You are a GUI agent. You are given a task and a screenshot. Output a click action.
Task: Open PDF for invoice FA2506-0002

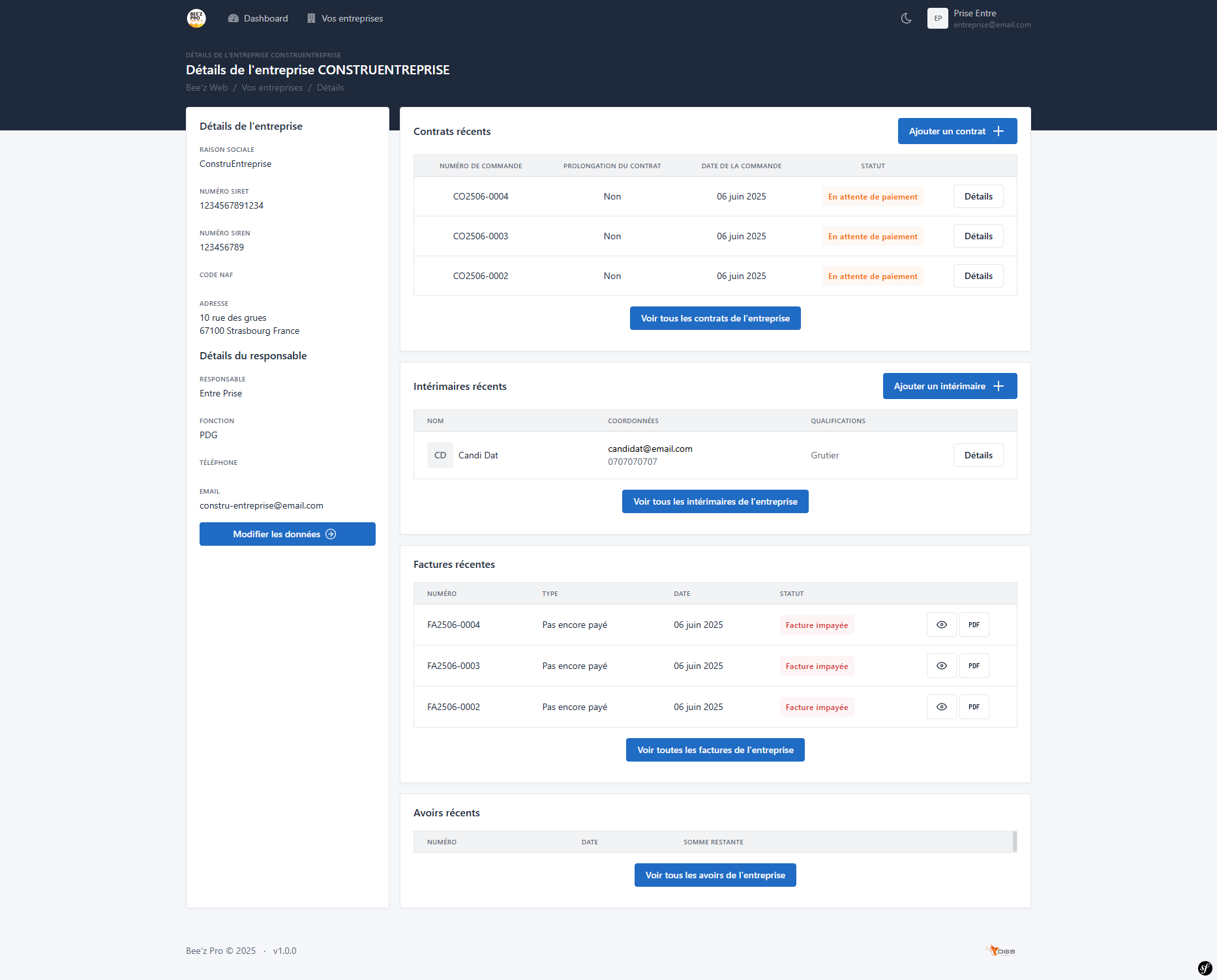pos(974,706)
